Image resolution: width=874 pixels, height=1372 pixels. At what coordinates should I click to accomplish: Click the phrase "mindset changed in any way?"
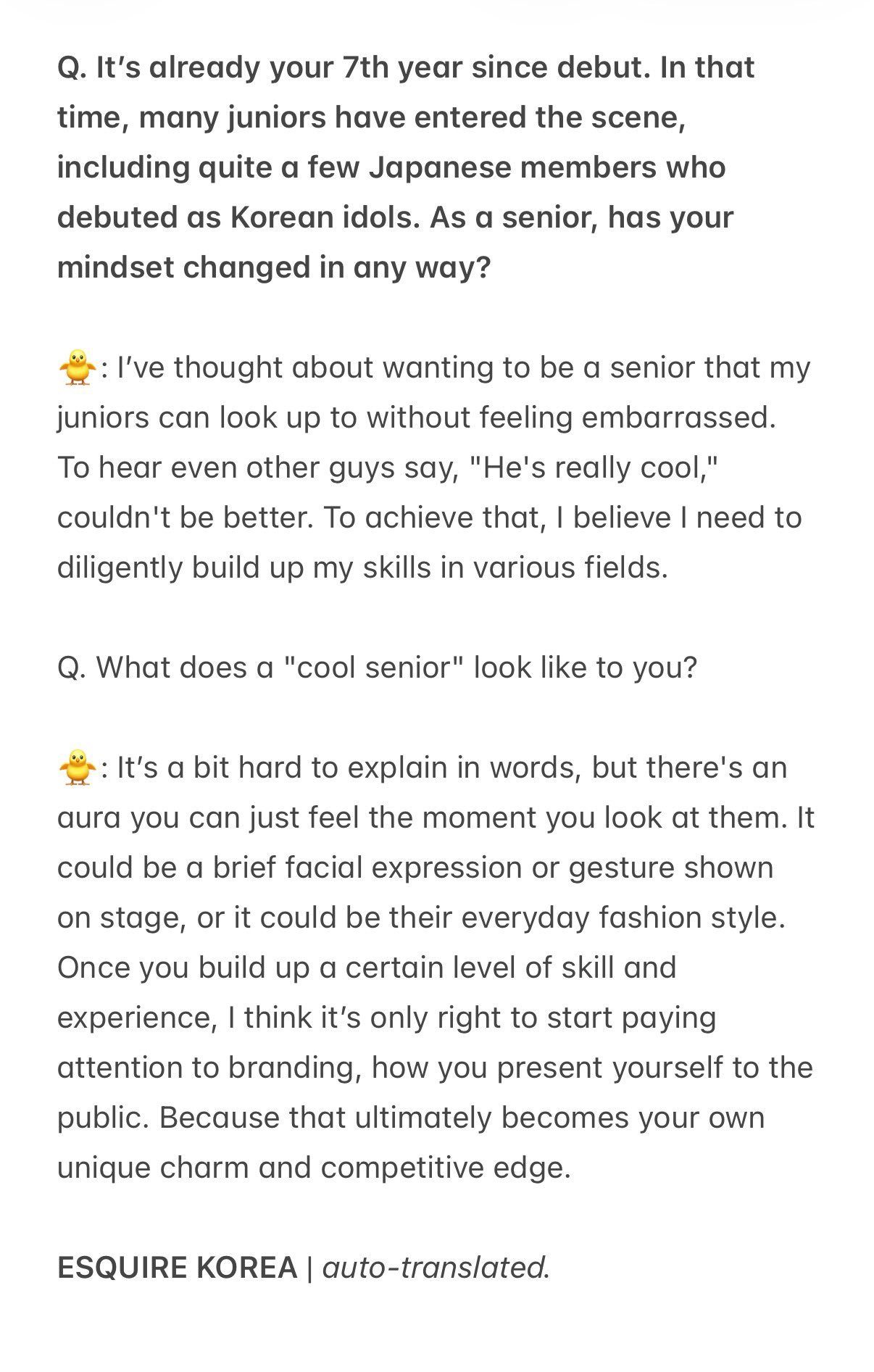[274, 268]
